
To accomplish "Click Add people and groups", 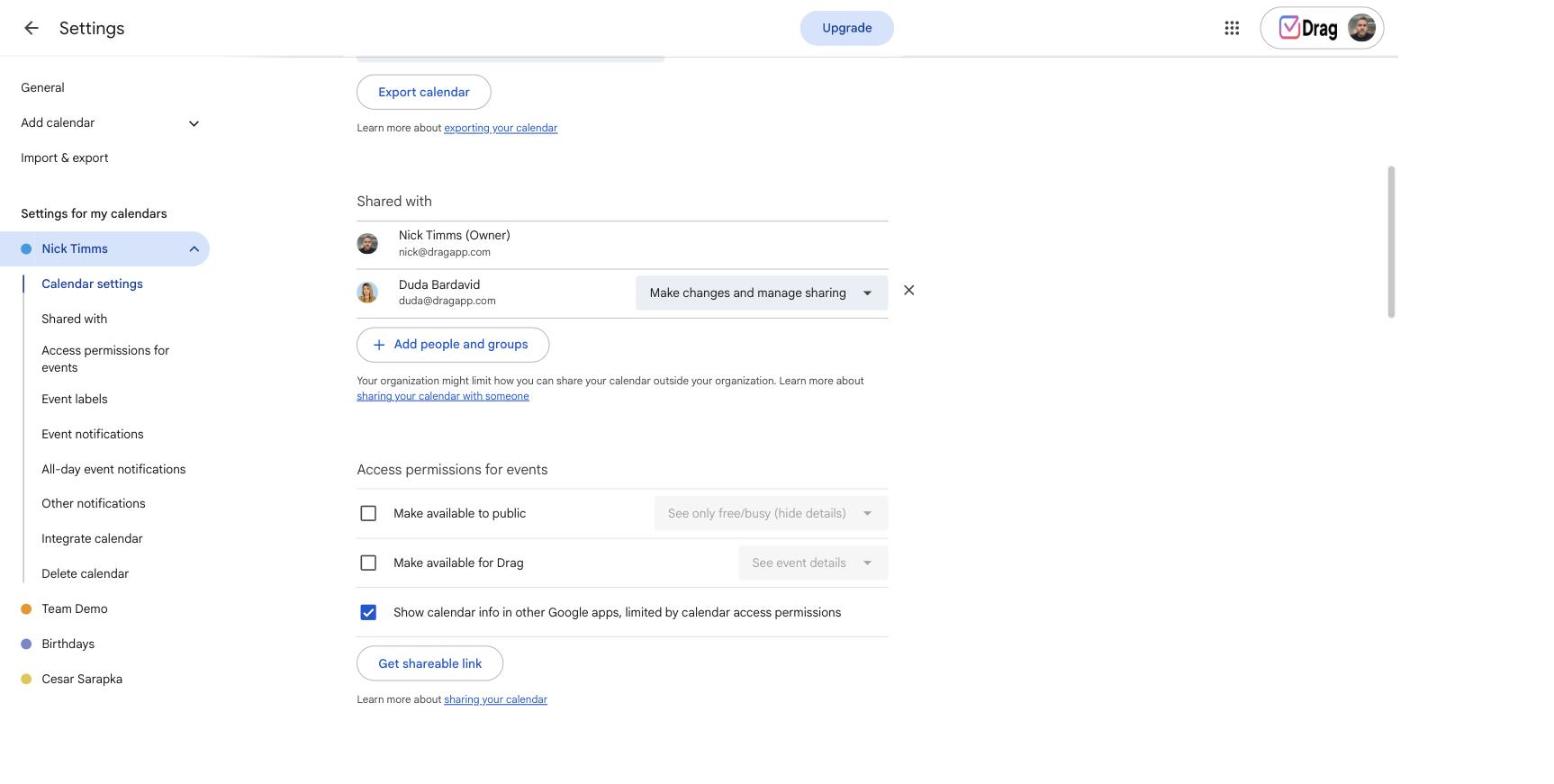I will click(x=453, y=345).
